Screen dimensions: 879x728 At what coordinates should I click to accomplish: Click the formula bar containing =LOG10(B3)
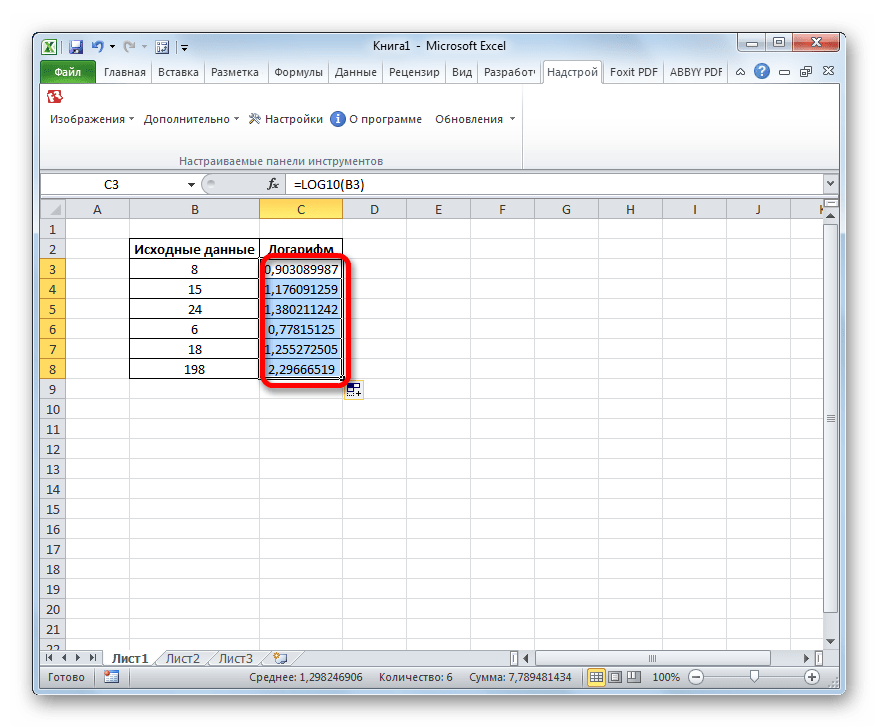[x=550, y=185]
